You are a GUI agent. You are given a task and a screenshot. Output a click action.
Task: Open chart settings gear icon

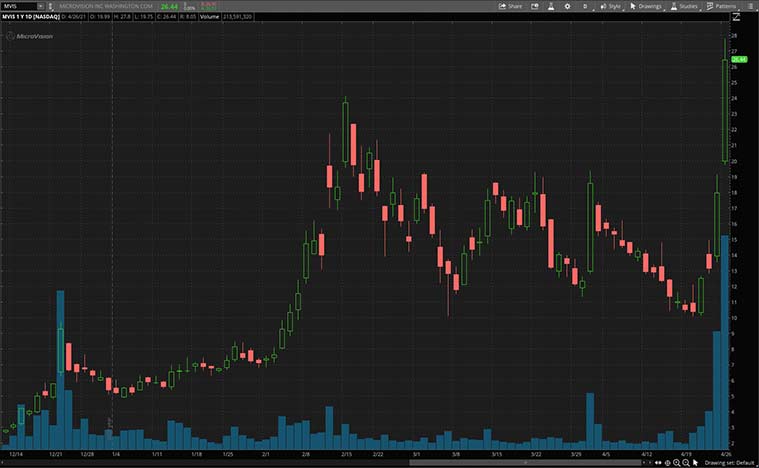click(567, 6)
